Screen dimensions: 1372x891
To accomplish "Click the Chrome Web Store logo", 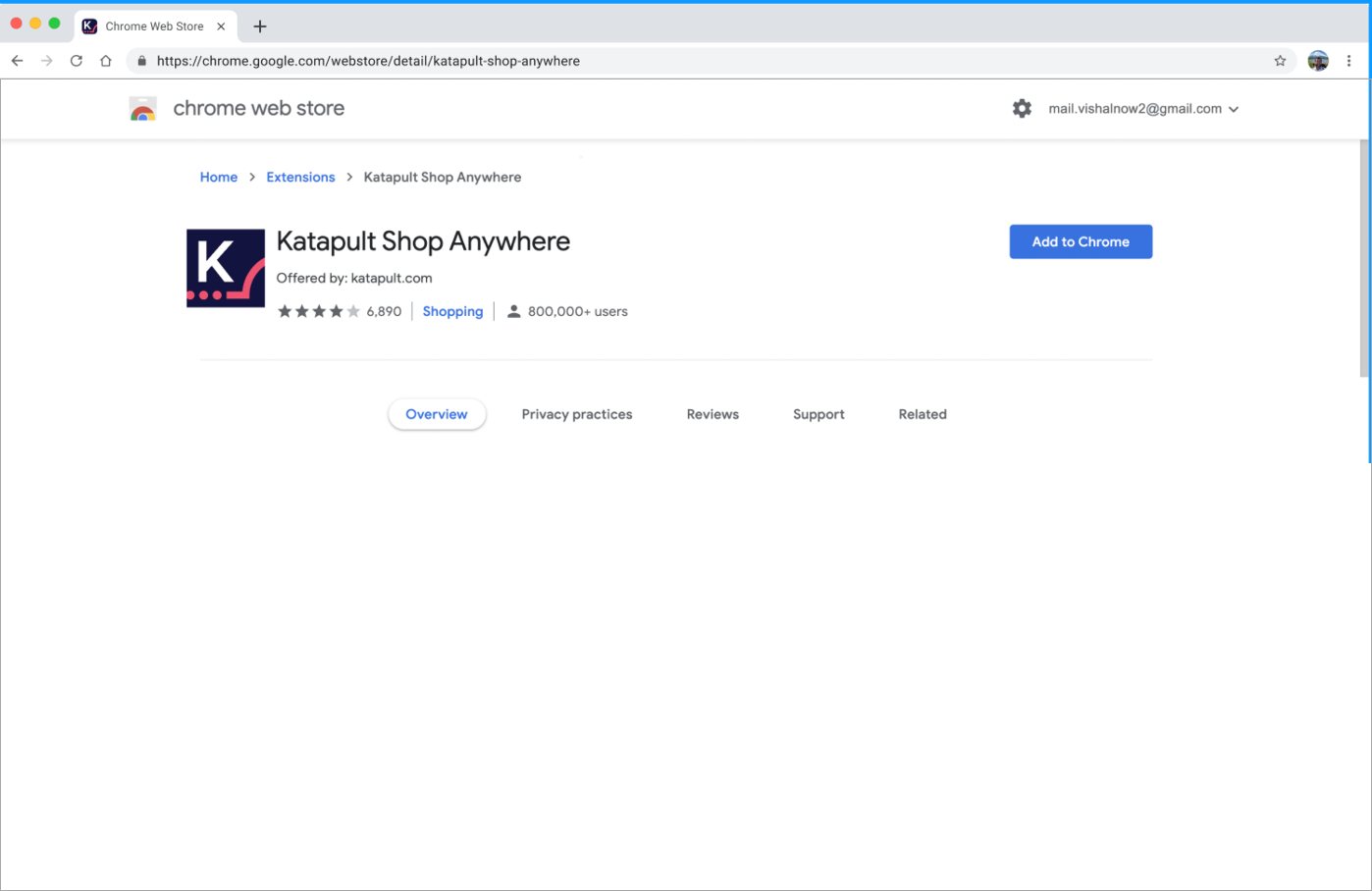I will point(143,109).
